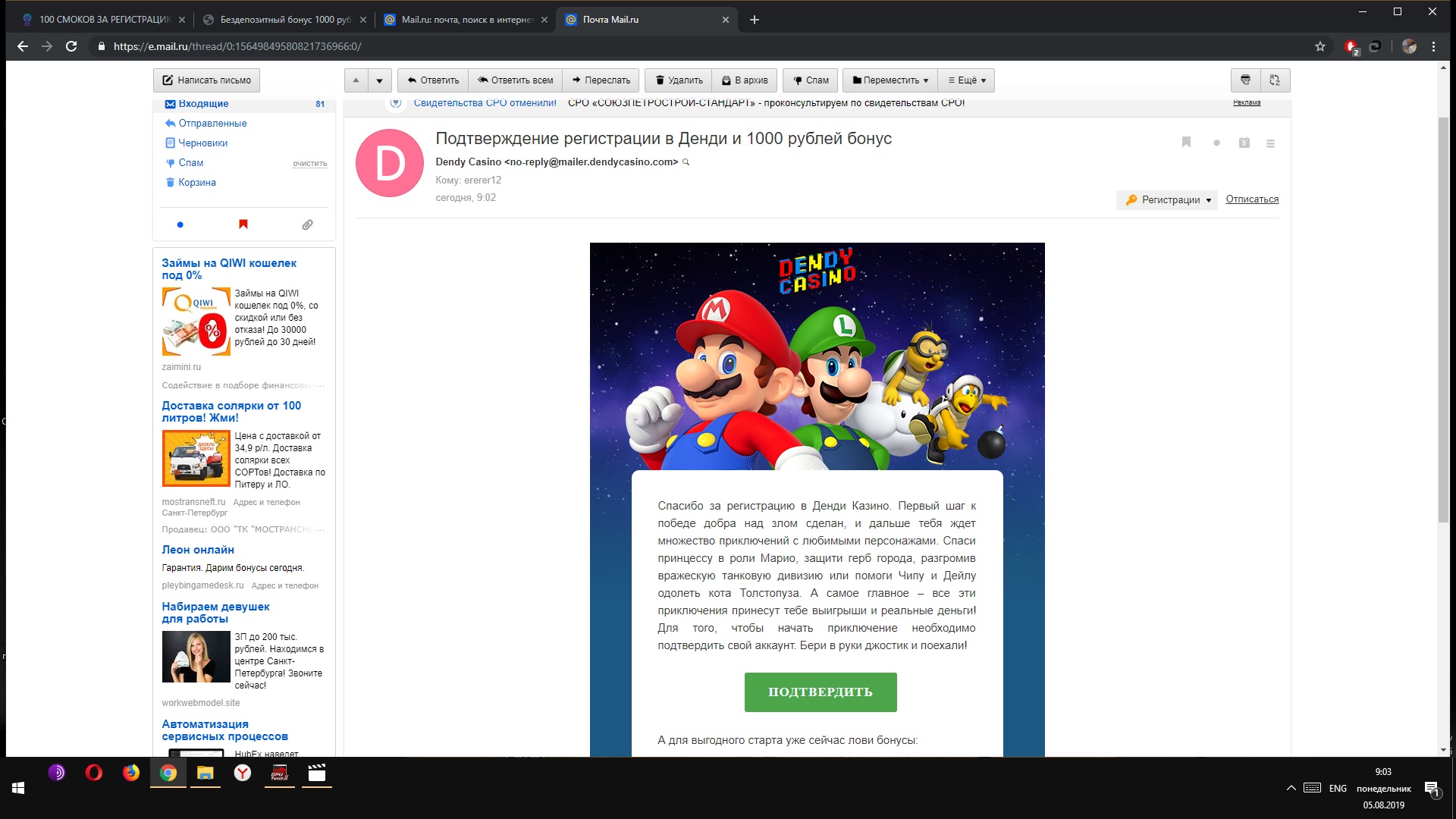
Task: Reload the page
Action: (x=71, y=46)
